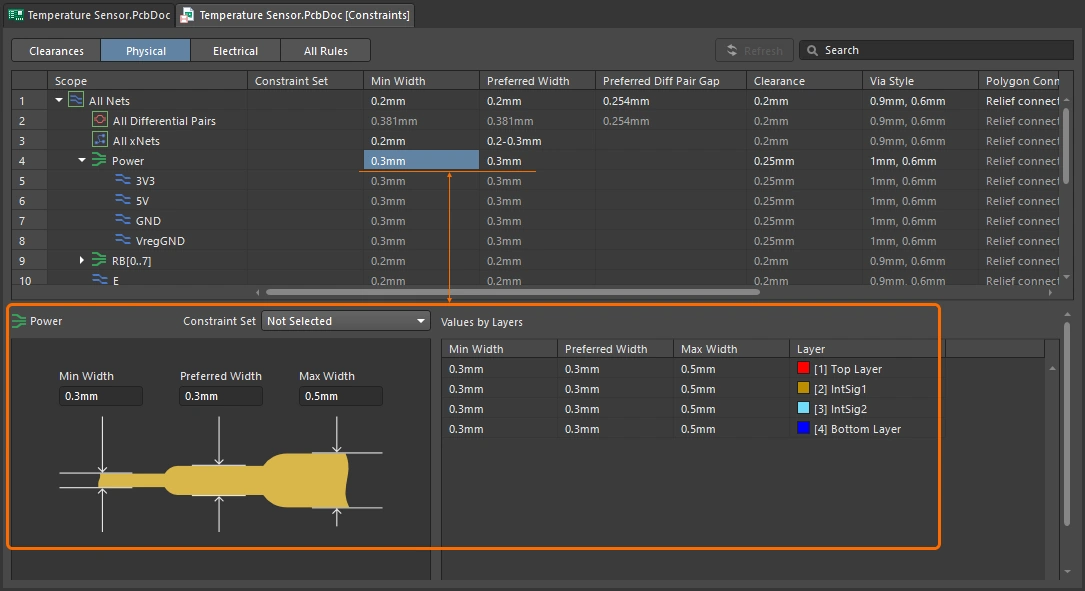Click the Max Width column header in layers table
This screenshot has width=1085, height=591.
pos(731,349)
